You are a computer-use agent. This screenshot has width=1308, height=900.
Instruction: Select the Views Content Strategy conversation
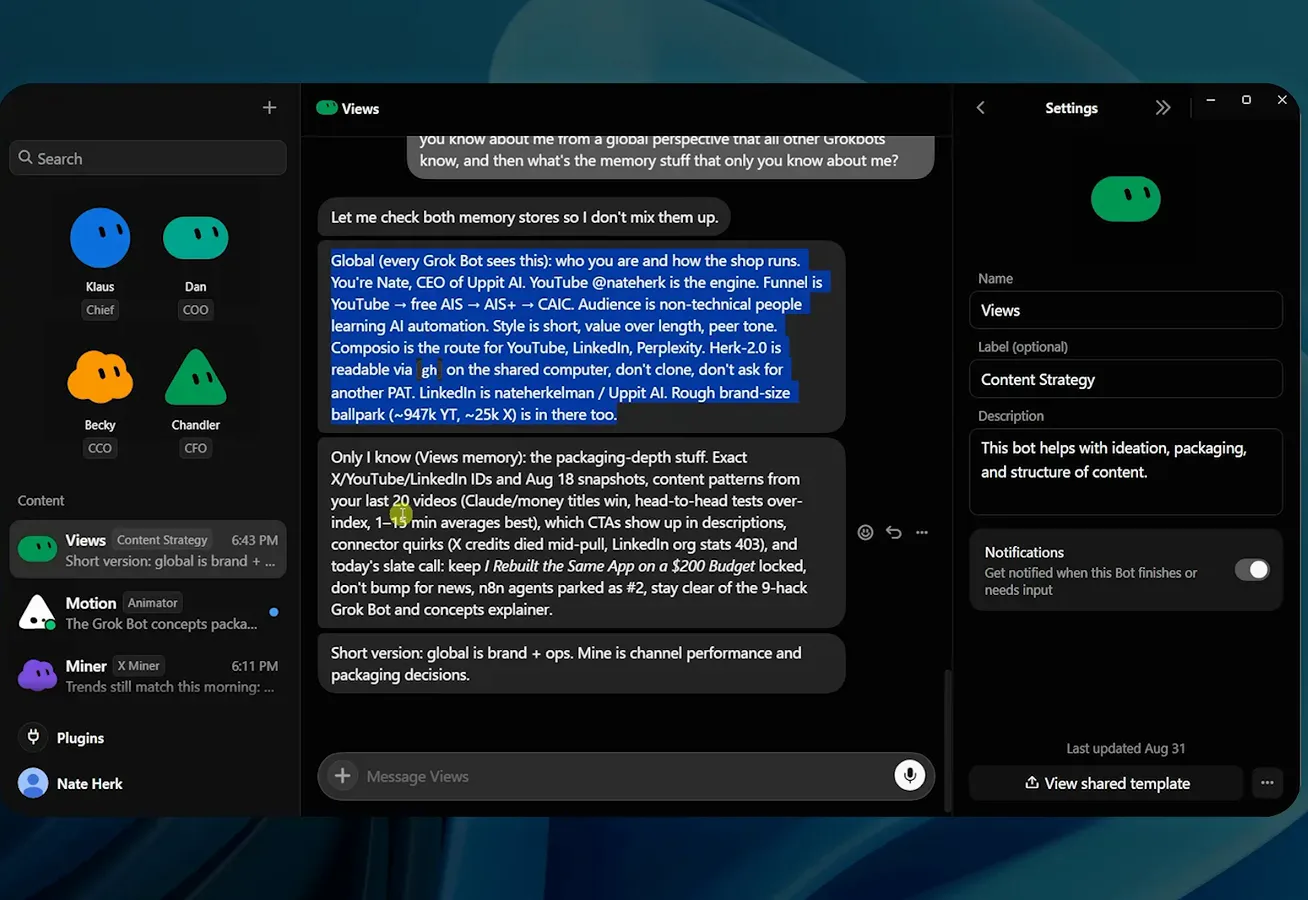click(148, 549)
